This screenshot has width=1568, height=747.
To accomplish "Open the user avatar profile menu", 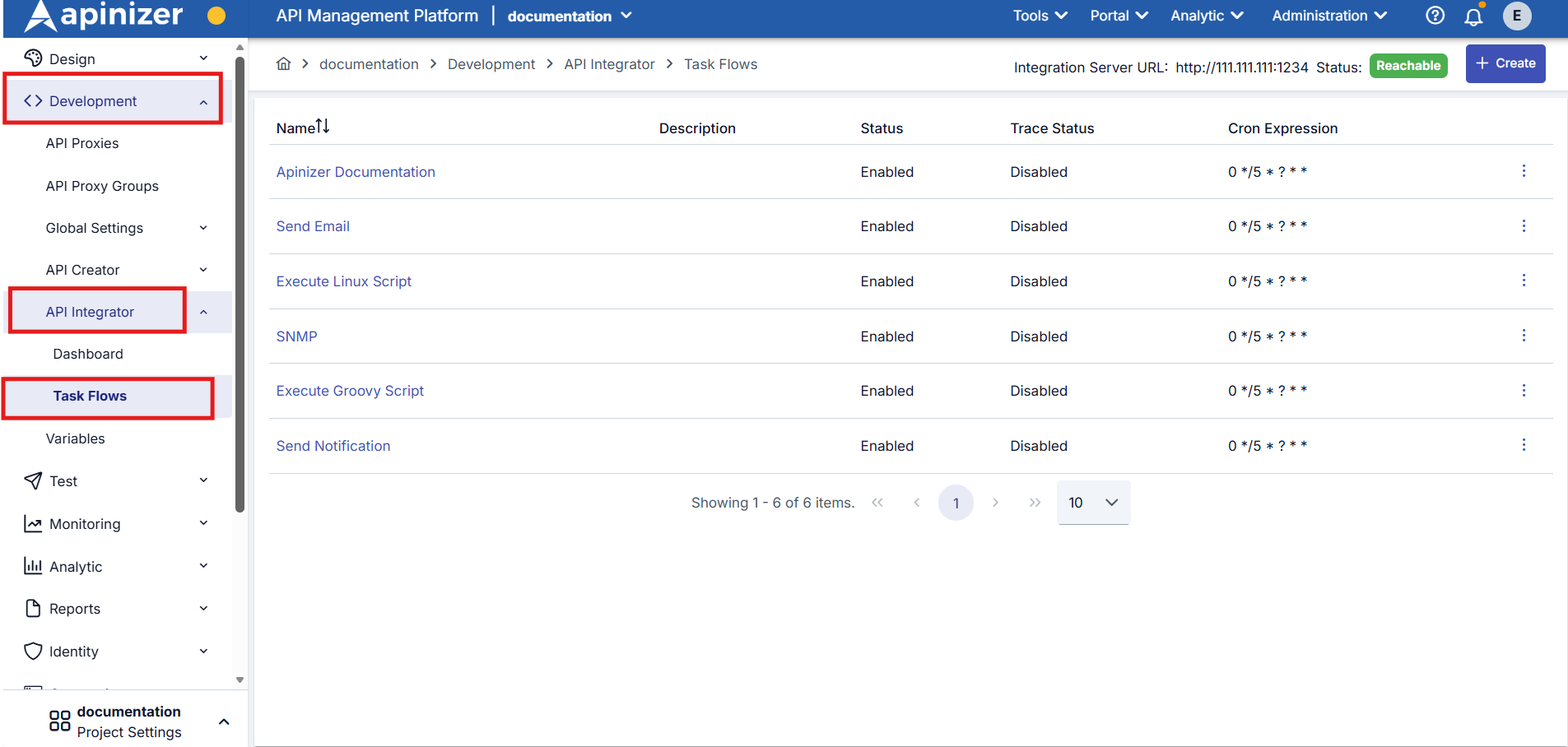I will [1517, 16].
